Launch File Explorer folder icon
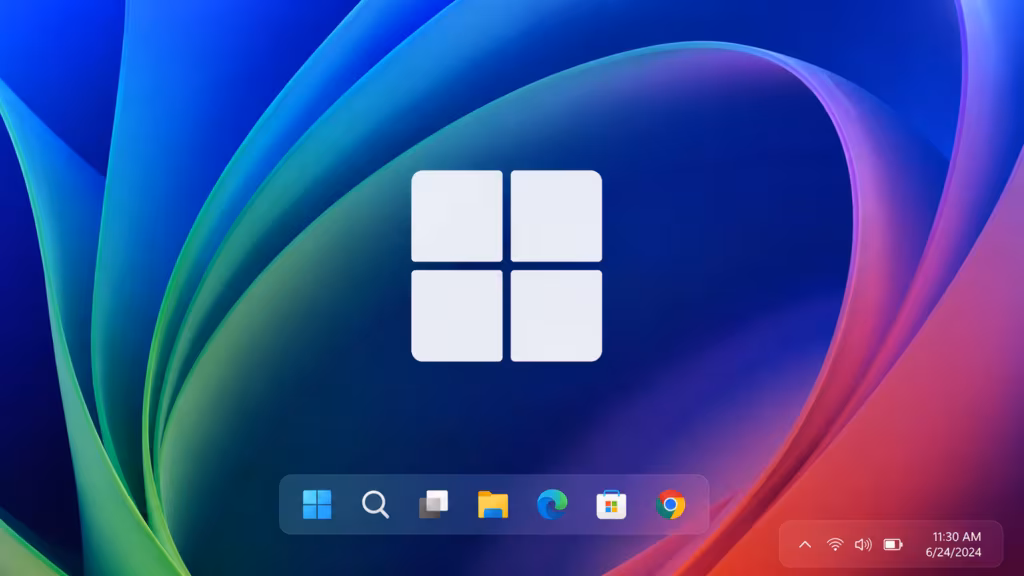1024x576 pixels. pos(493,504)
